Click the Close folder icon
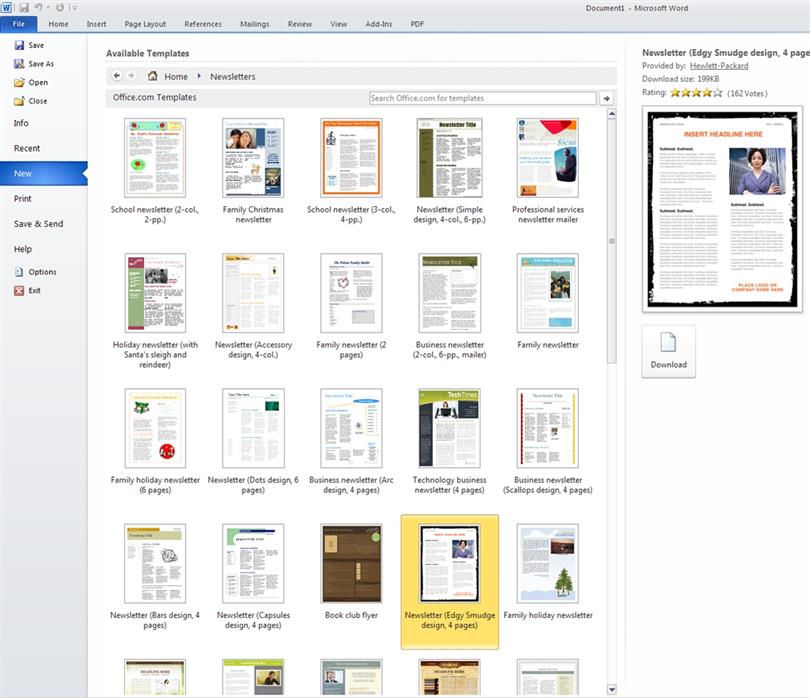 coord(19,101)
